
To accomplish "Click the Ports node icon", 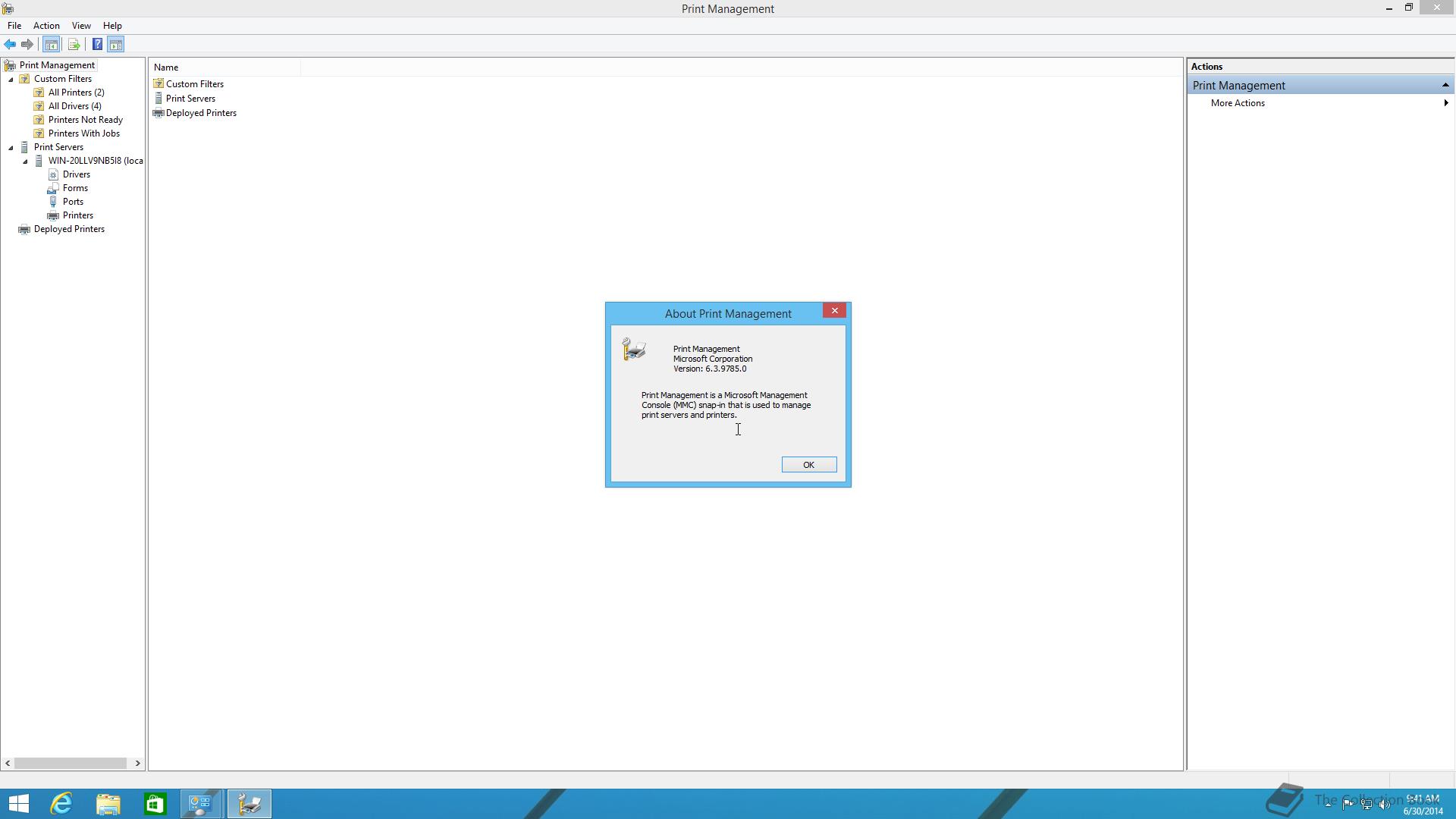I will coord(54,202).
